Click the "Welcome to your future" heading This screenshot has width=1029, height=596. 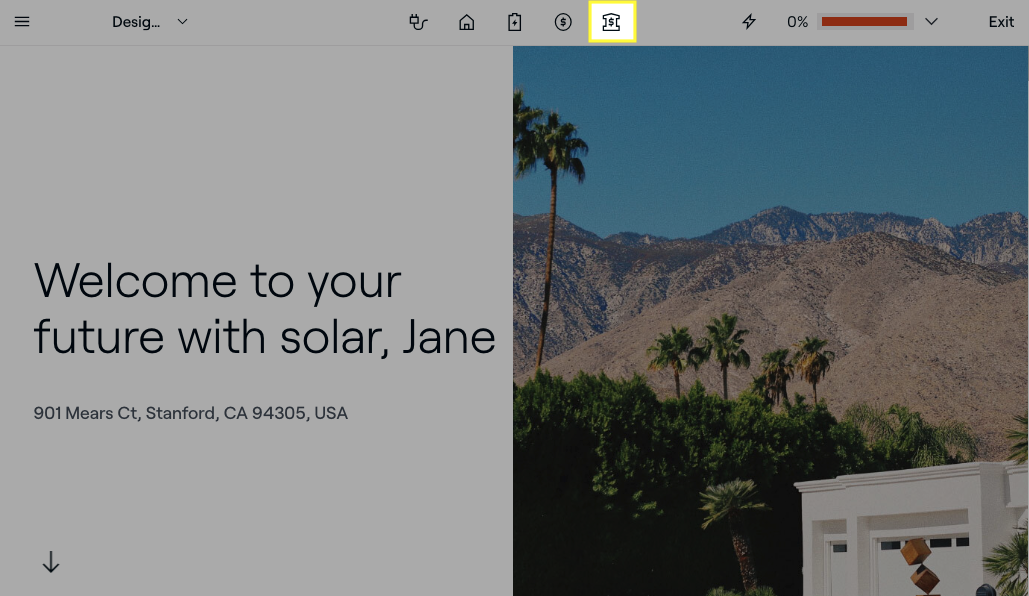pyautogui.click(x=264, y=308)
